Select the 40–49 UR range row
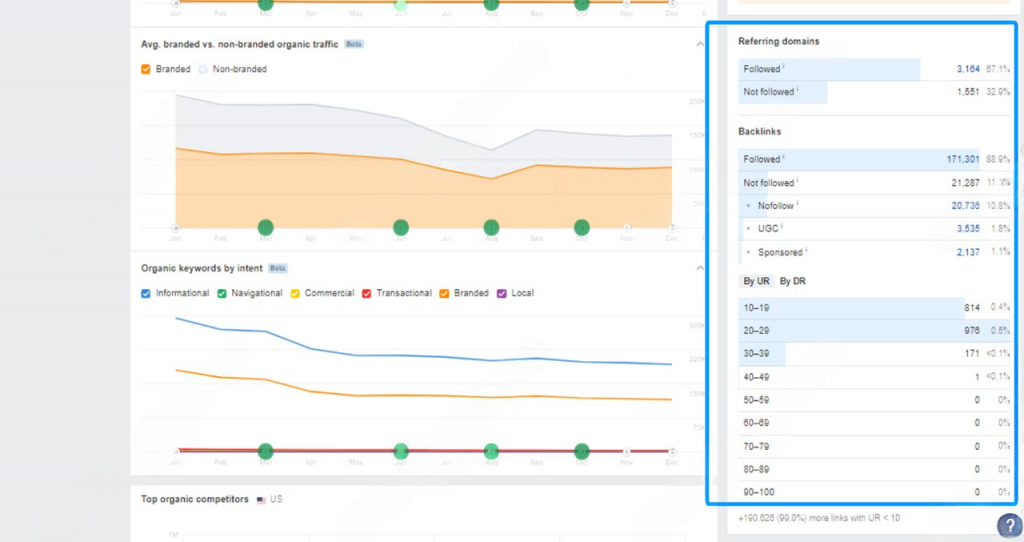Viewport: 1024px width, 542px height. 874,377
